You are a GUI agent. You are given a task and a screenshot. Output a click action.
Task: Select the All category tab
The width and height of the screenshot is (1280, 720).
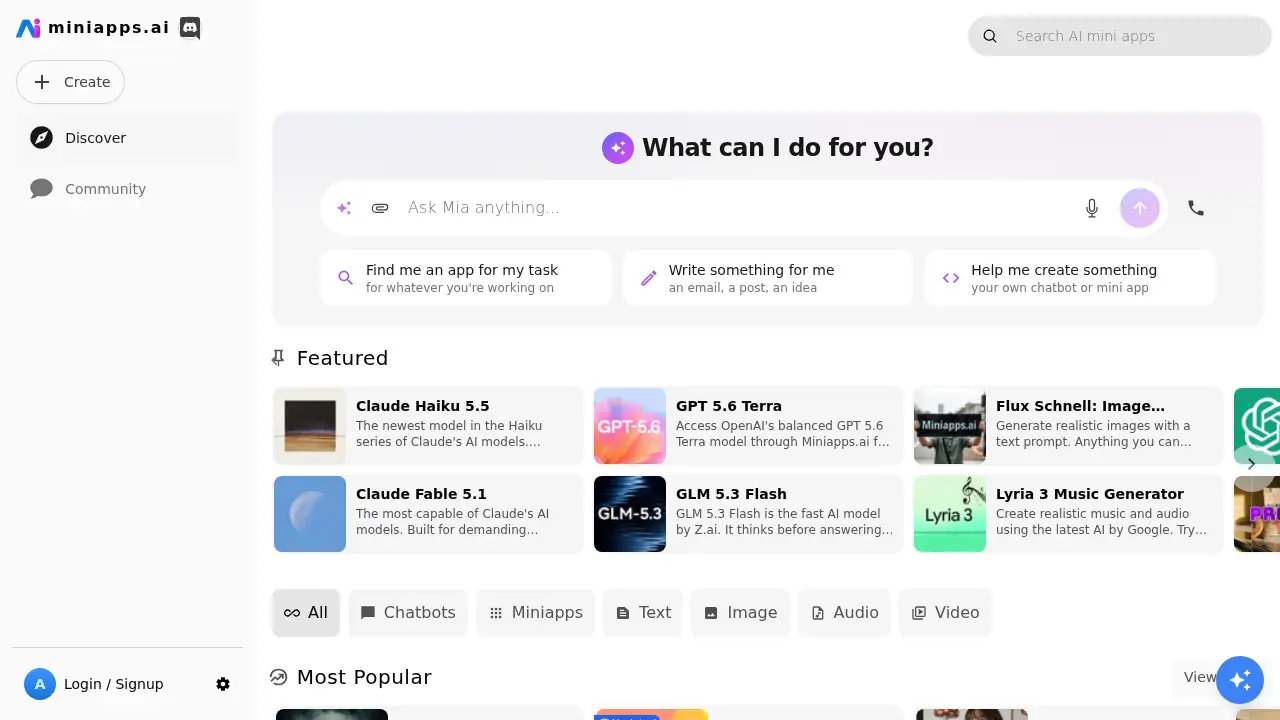[306, 613]
